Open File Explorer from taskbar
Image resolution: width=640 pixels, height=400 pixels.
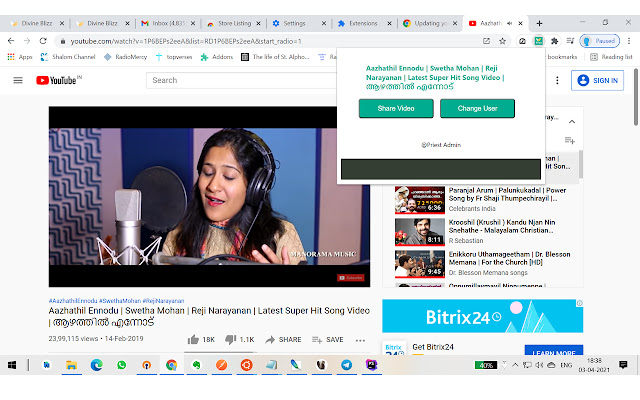[x=71, y=365]
